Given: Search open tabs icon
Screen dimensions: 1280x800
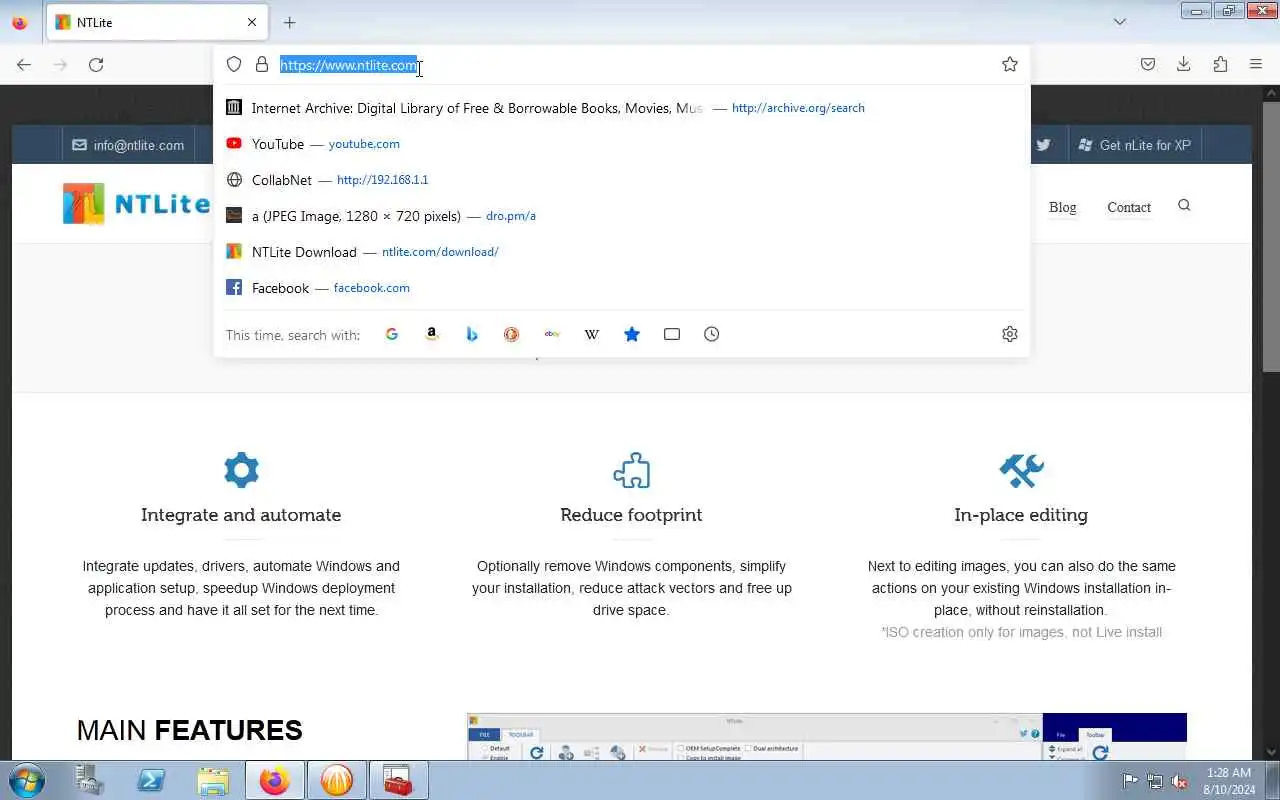Looking at the screenshot, I should click(672, 334).
